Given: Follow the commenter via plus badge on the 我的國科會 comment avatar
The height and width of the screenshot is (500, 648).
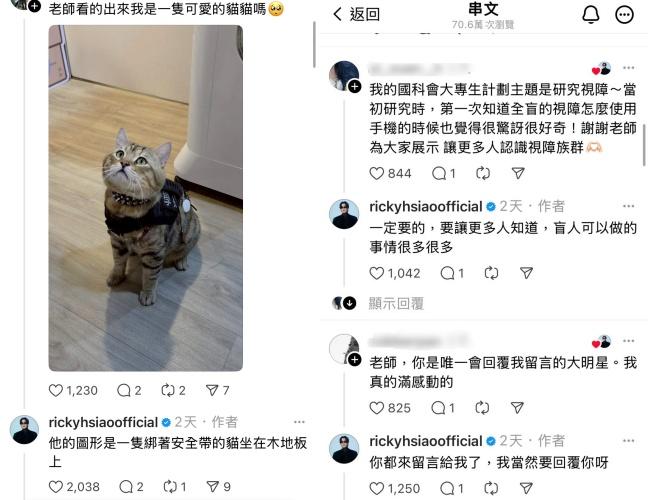Looking at the screenshot, I should (x=355, y=87).
